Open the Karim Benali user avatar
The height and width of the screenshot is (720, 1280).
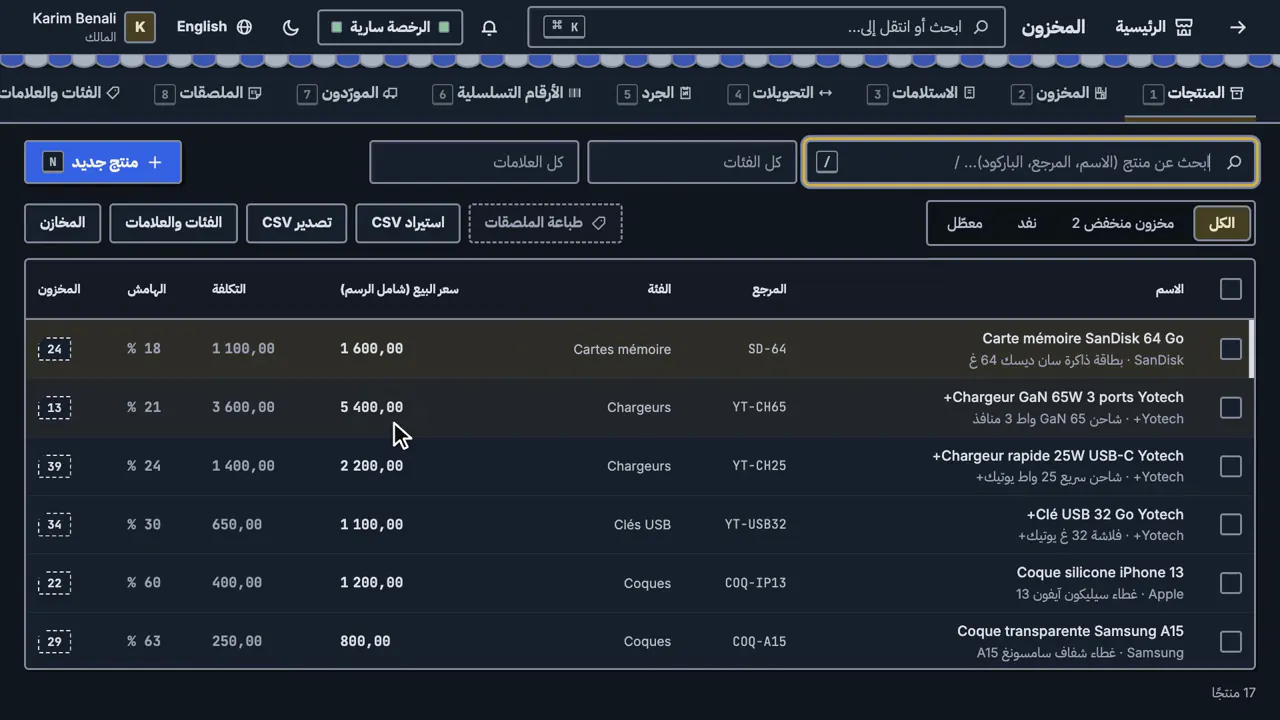point(139,27)
